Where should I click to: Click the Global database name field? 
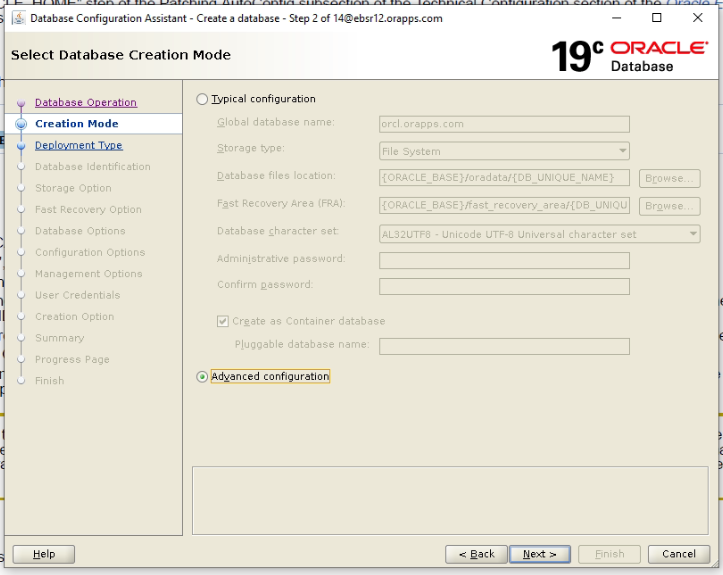504,124
